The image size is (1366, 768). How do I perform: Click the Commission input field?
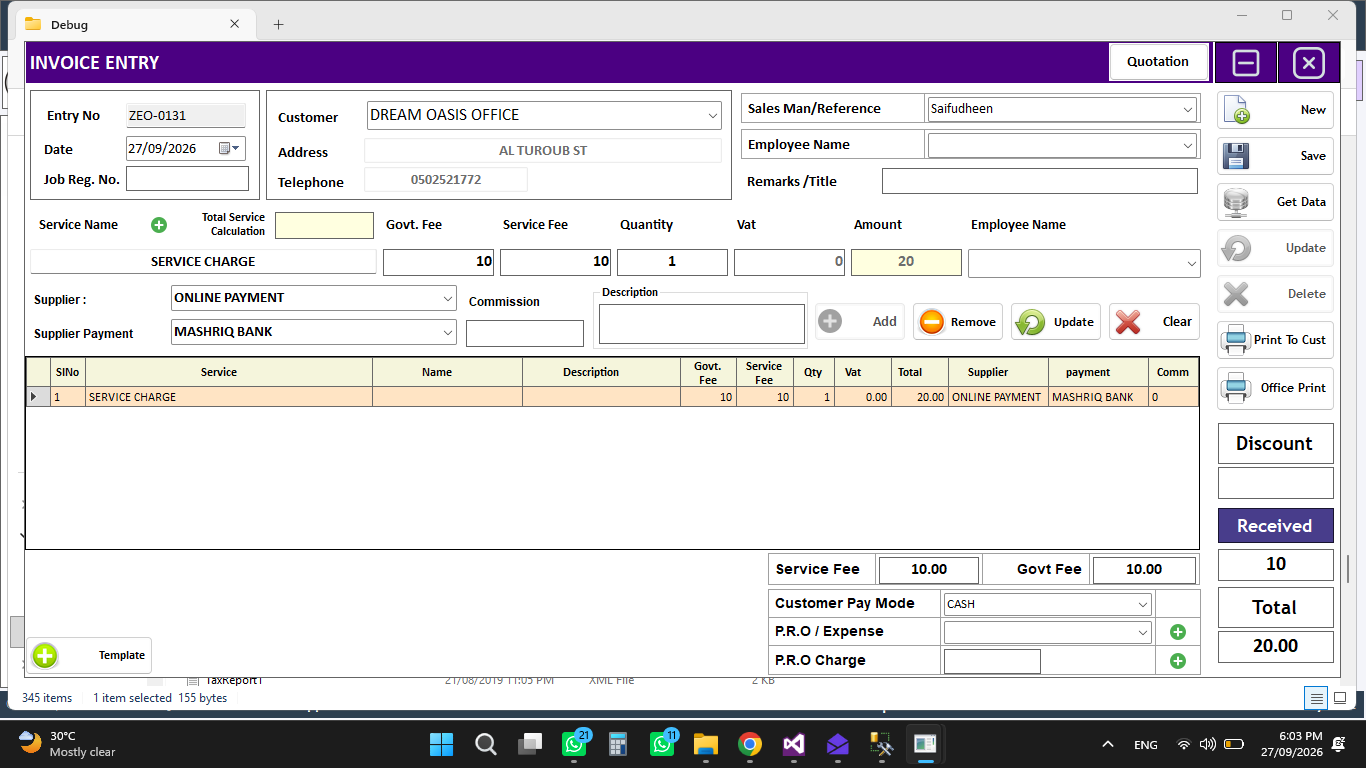coord(525,334)
